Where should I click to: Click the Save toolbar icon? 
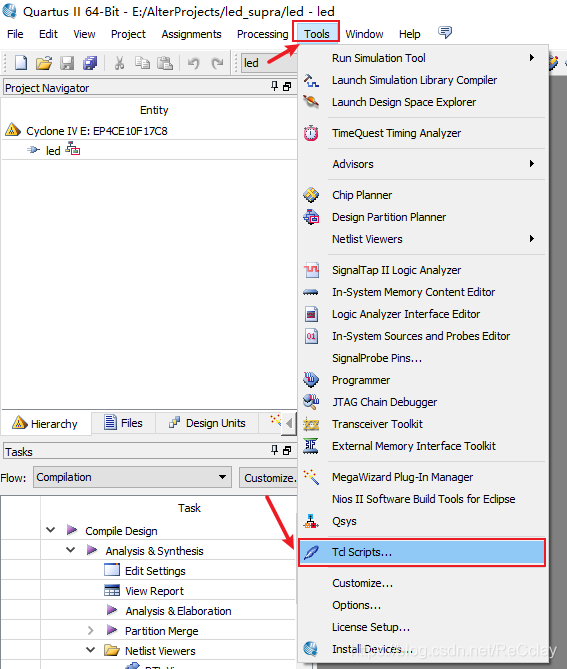coord(67,63)
